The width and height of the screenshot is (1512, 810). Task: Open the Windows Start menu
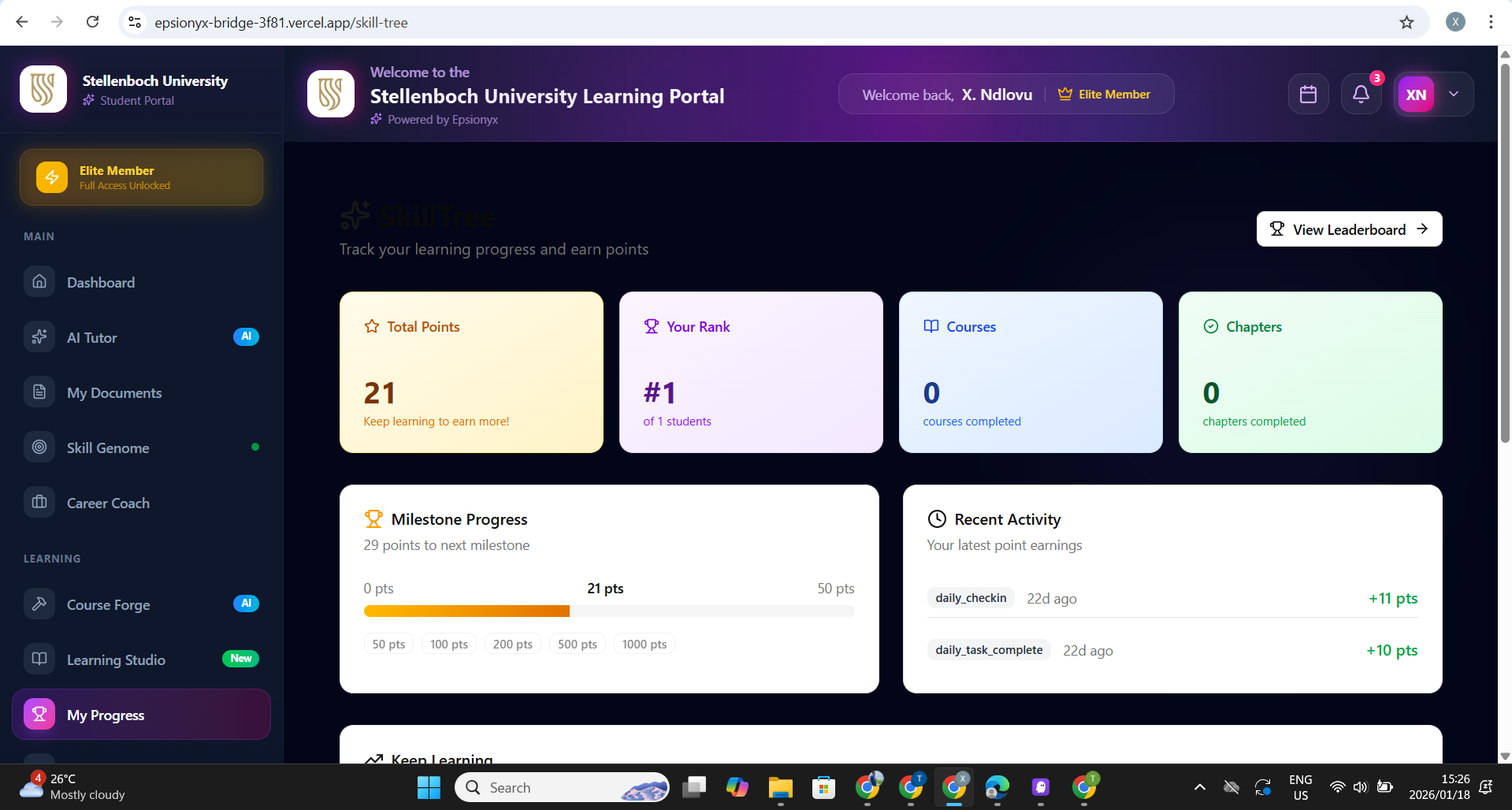point(429,787)
